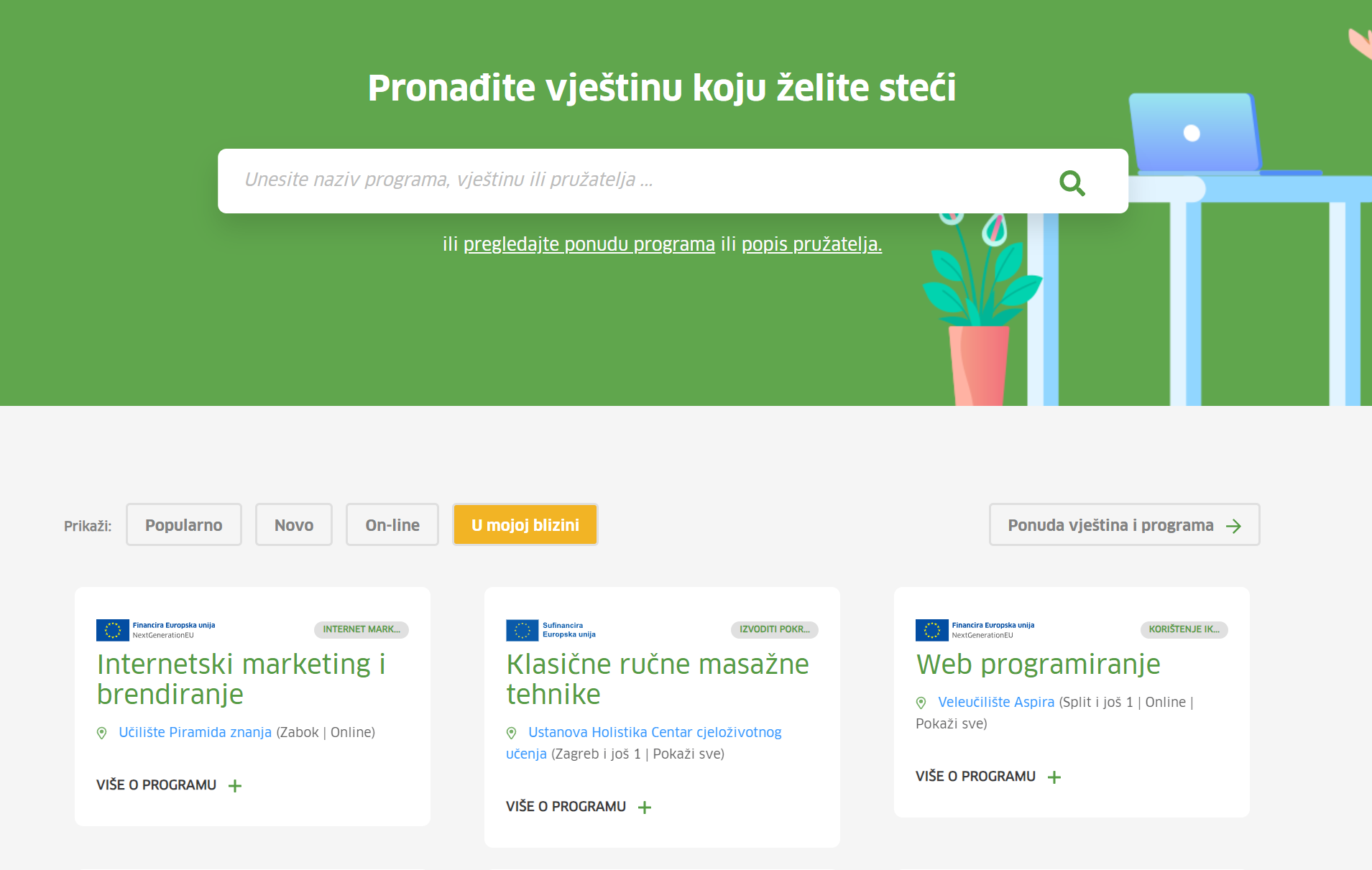Click location pin beside Ustanova Holistika
This screenshot has height=870, width=1372.
click(x=512, y=733)
